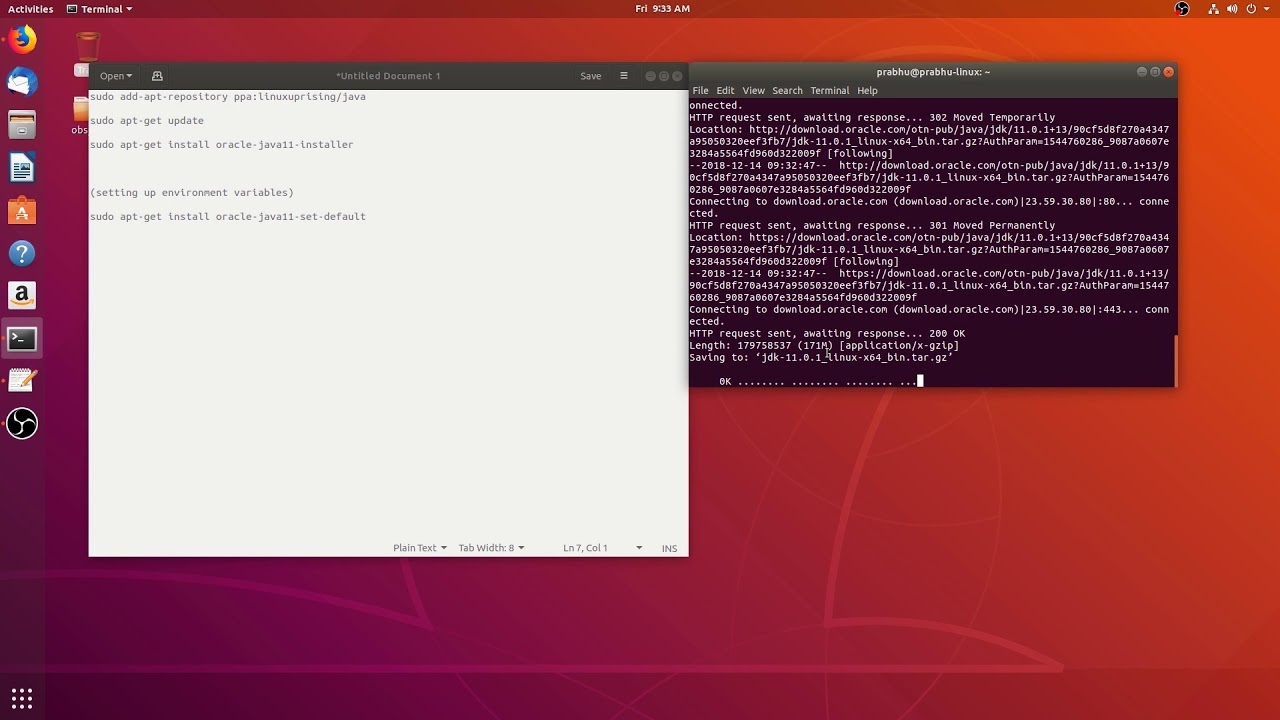Click the Save button in gedit
1280x720 pixels.
[591, 76]
